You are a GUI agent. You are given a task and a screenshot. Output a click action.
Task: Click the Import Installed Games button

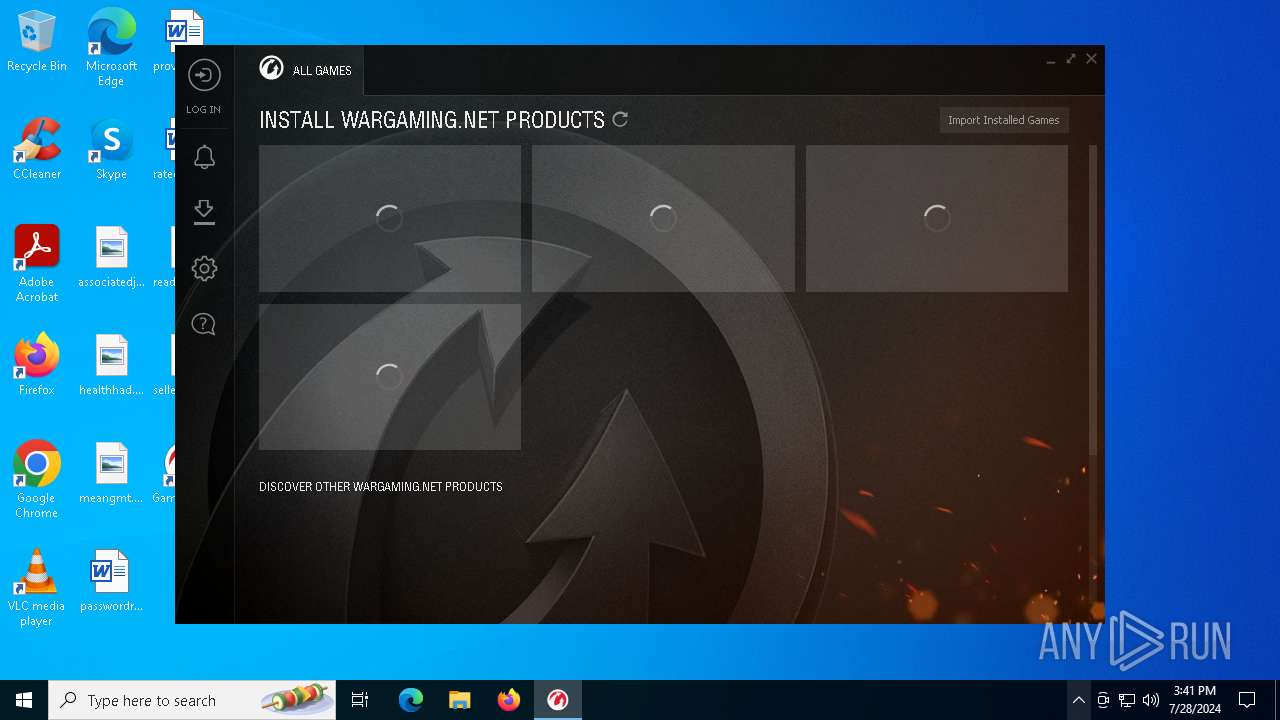click(1004, 120)
